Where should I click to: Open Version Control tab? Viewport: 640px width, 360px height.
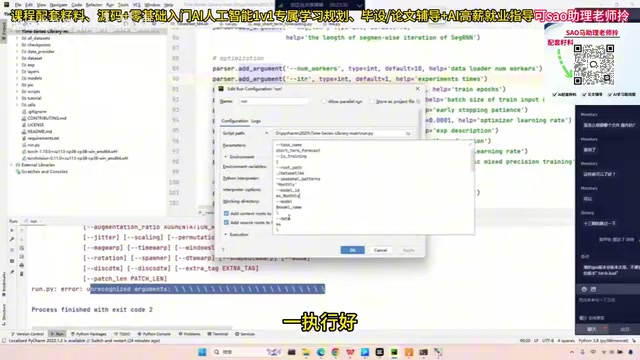pyautogui.click(x=28, y=334)
